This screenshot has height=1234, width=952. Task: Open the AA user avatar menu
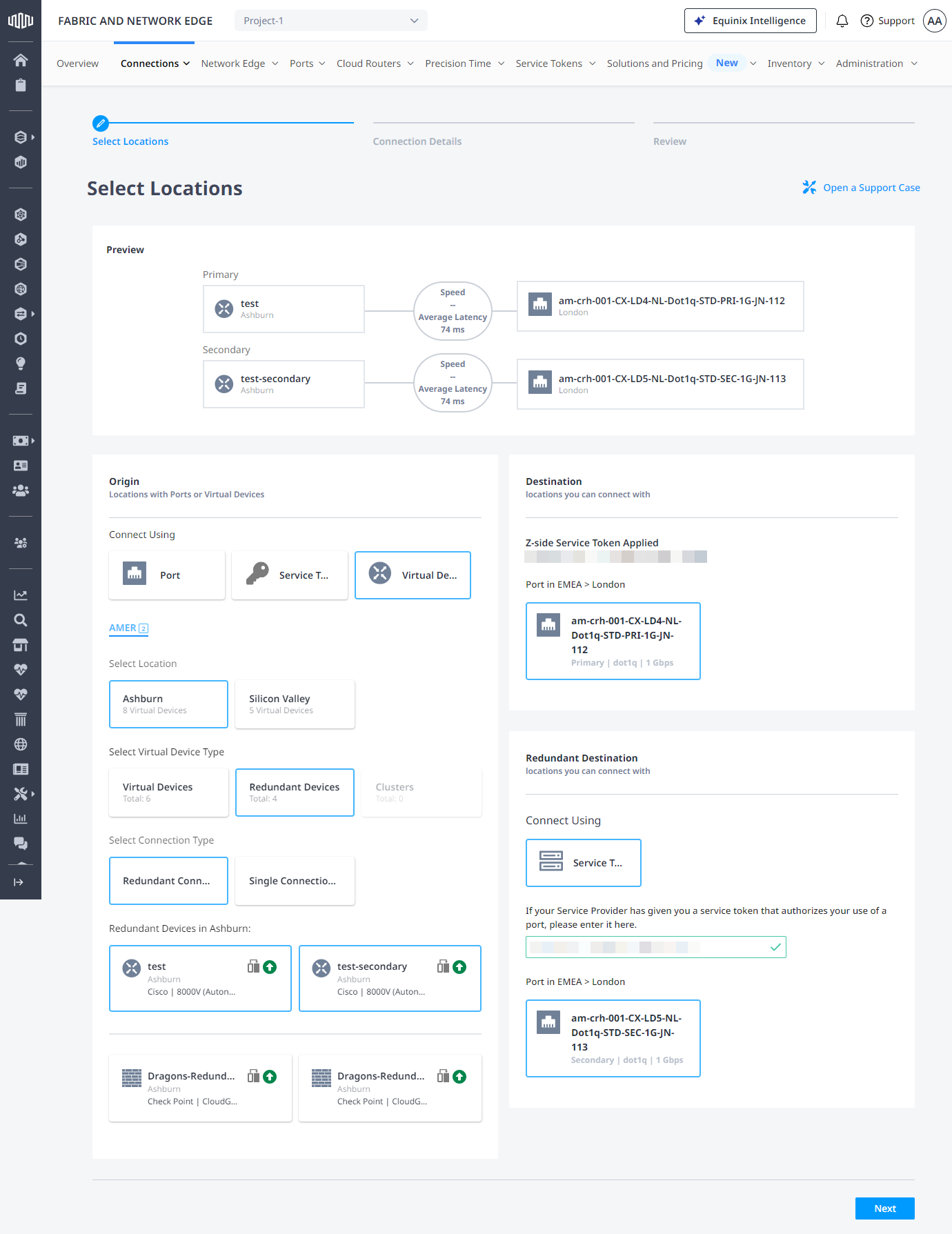pos(935,21)
